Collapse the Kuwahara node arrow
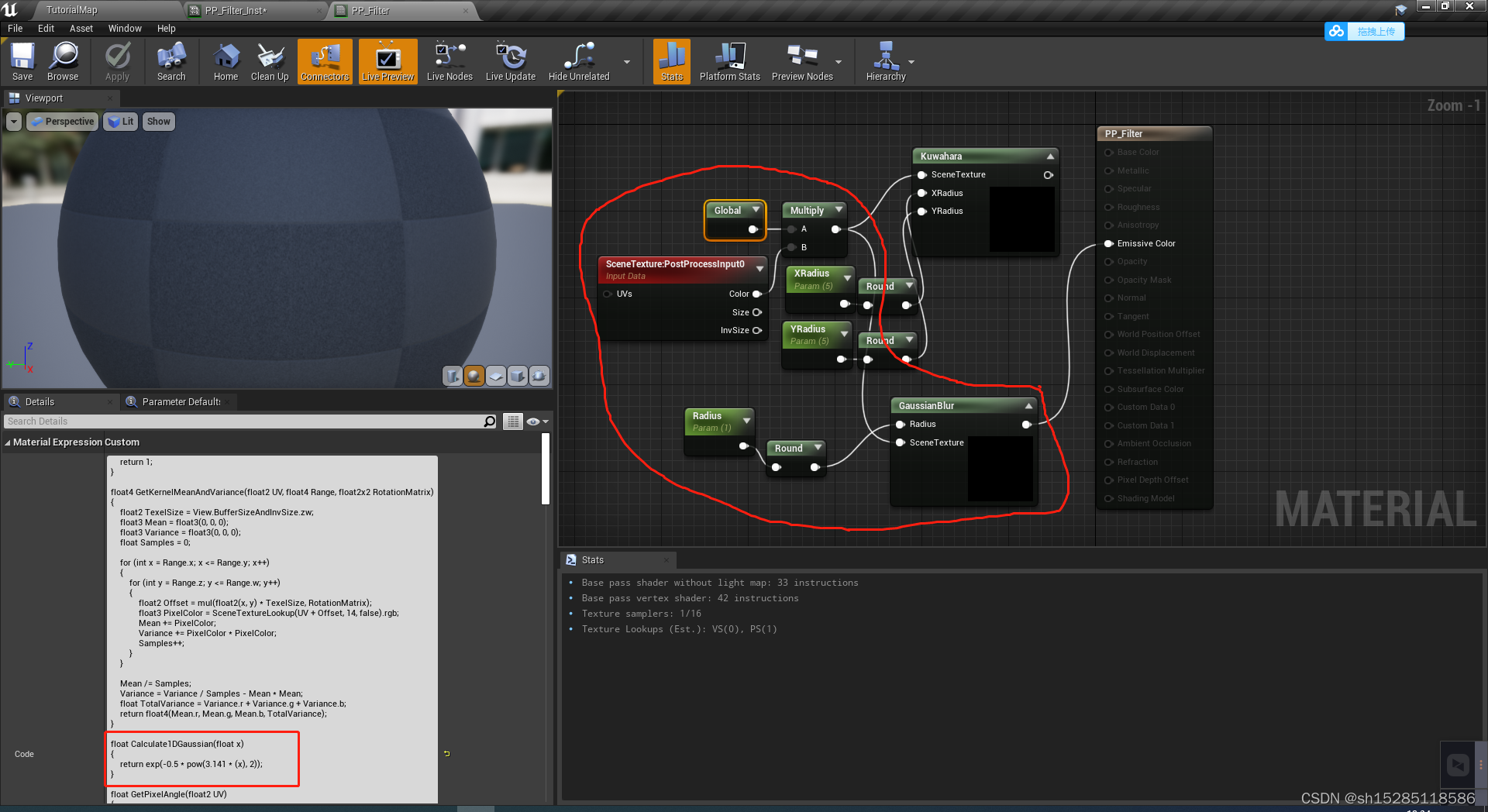The width and height of the screenshot is (1488, 812). (x=1050, y=156)
